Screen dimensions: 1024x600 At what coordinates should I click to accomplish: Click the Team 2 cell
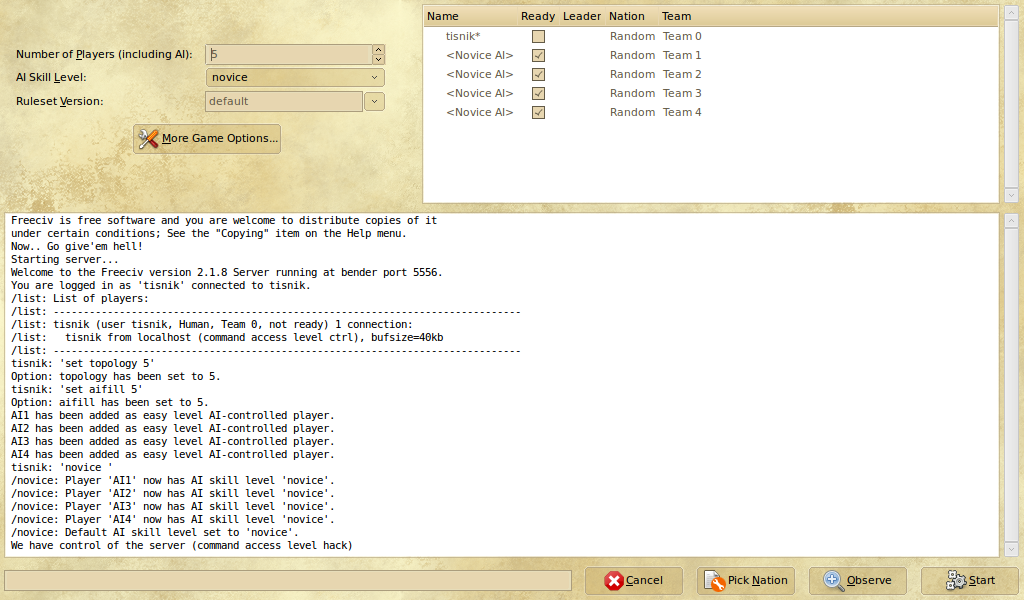682,74
